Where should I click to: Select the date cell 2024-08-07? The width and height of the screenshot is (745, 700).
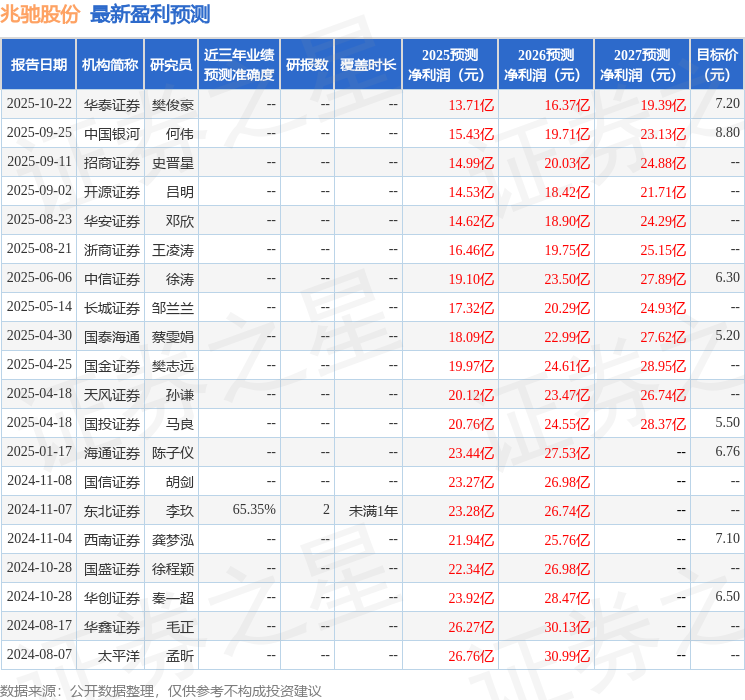39,654
